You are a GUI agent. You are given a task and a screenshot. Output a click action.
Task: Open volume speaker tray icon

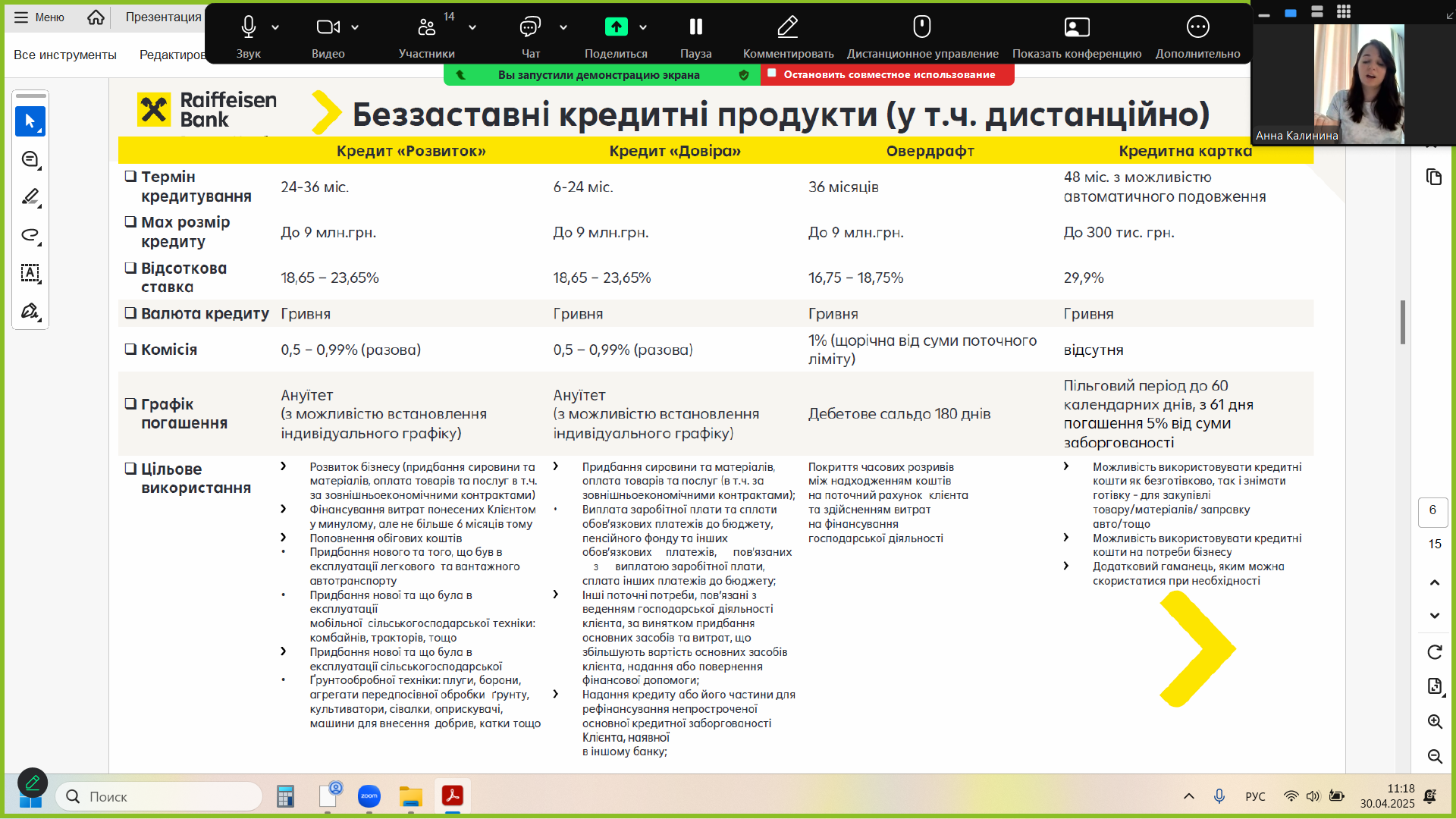(x=1313, y=796)
